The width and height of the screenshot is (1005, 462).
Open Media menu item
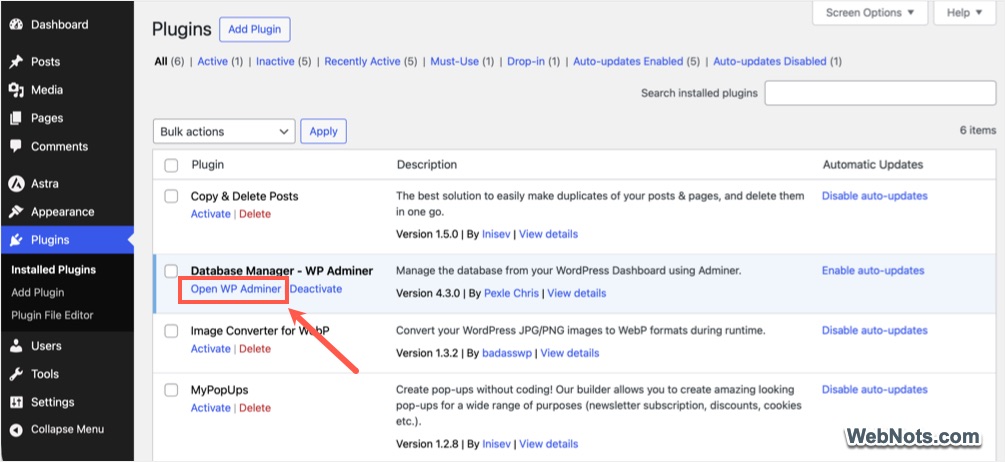point(47,90)
